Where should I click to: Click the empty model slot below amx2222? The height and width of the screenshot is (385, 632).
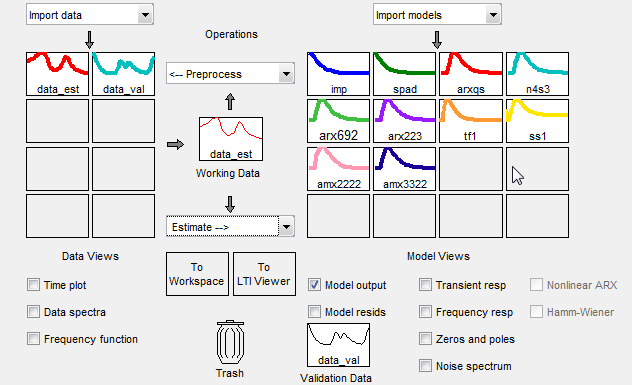tap(338, 216)
